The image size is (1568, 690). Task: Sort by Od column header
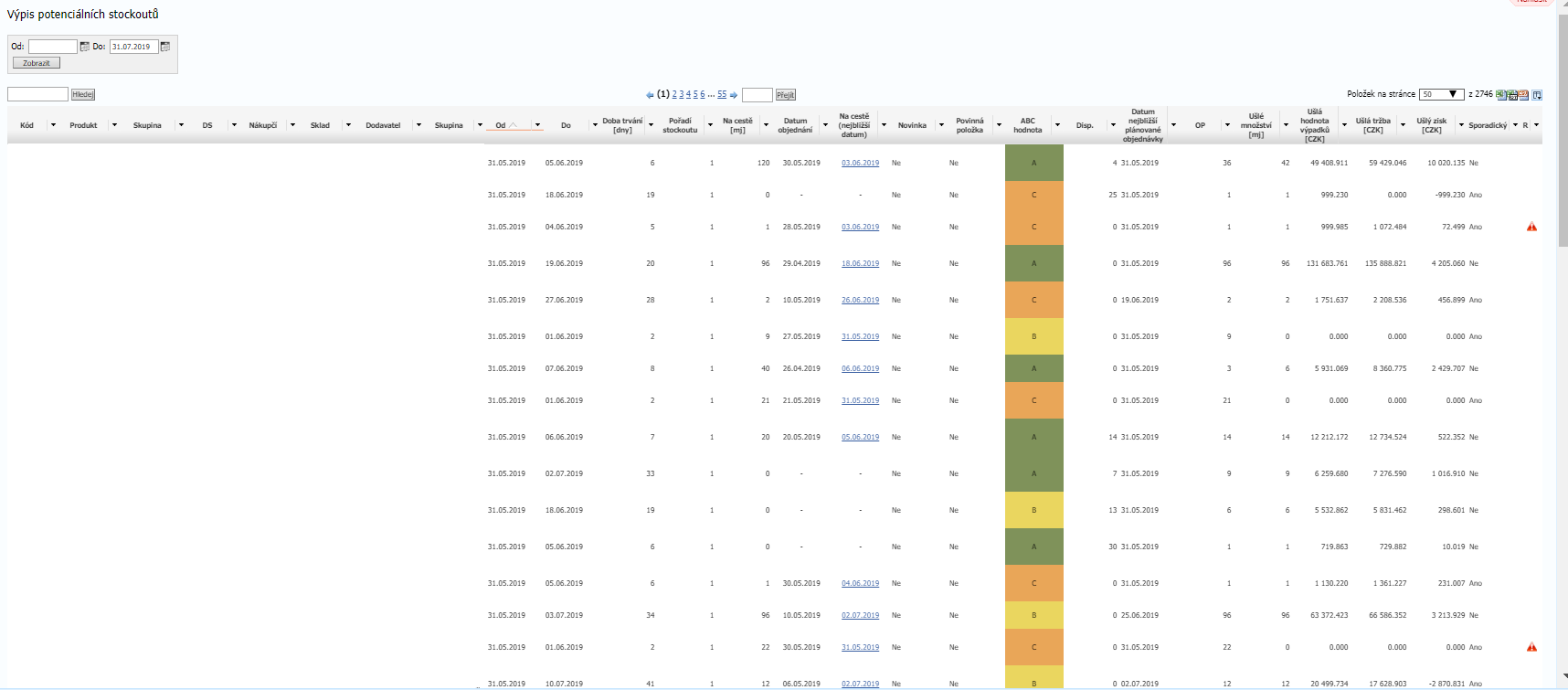(x=501, y=125)
